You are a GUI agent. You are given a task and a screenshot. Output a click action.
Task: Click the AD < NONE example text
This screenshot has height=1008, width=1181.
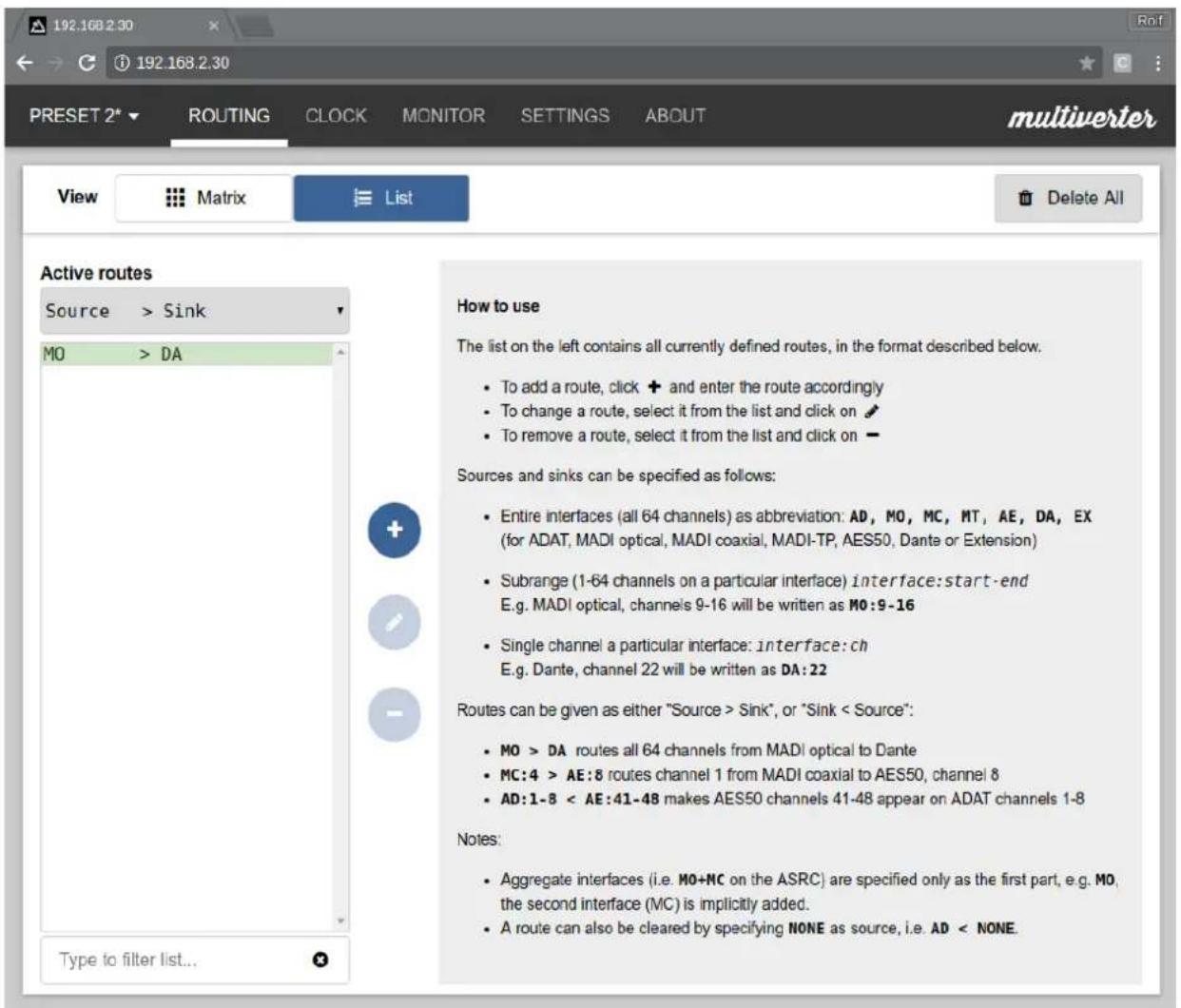pyautogui.click(x=972, y=928)
